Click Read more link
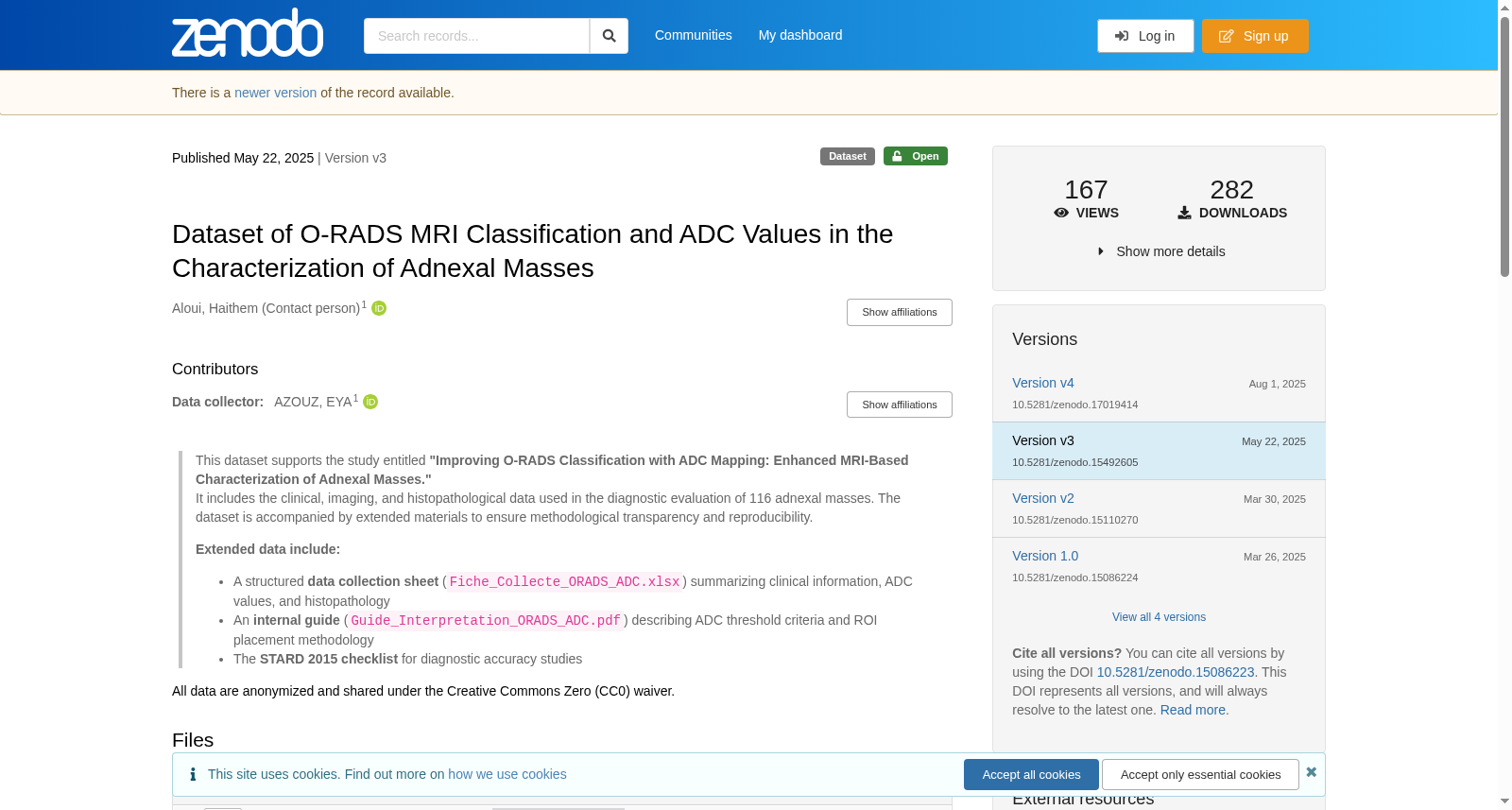 click(x=1193, y=710)
